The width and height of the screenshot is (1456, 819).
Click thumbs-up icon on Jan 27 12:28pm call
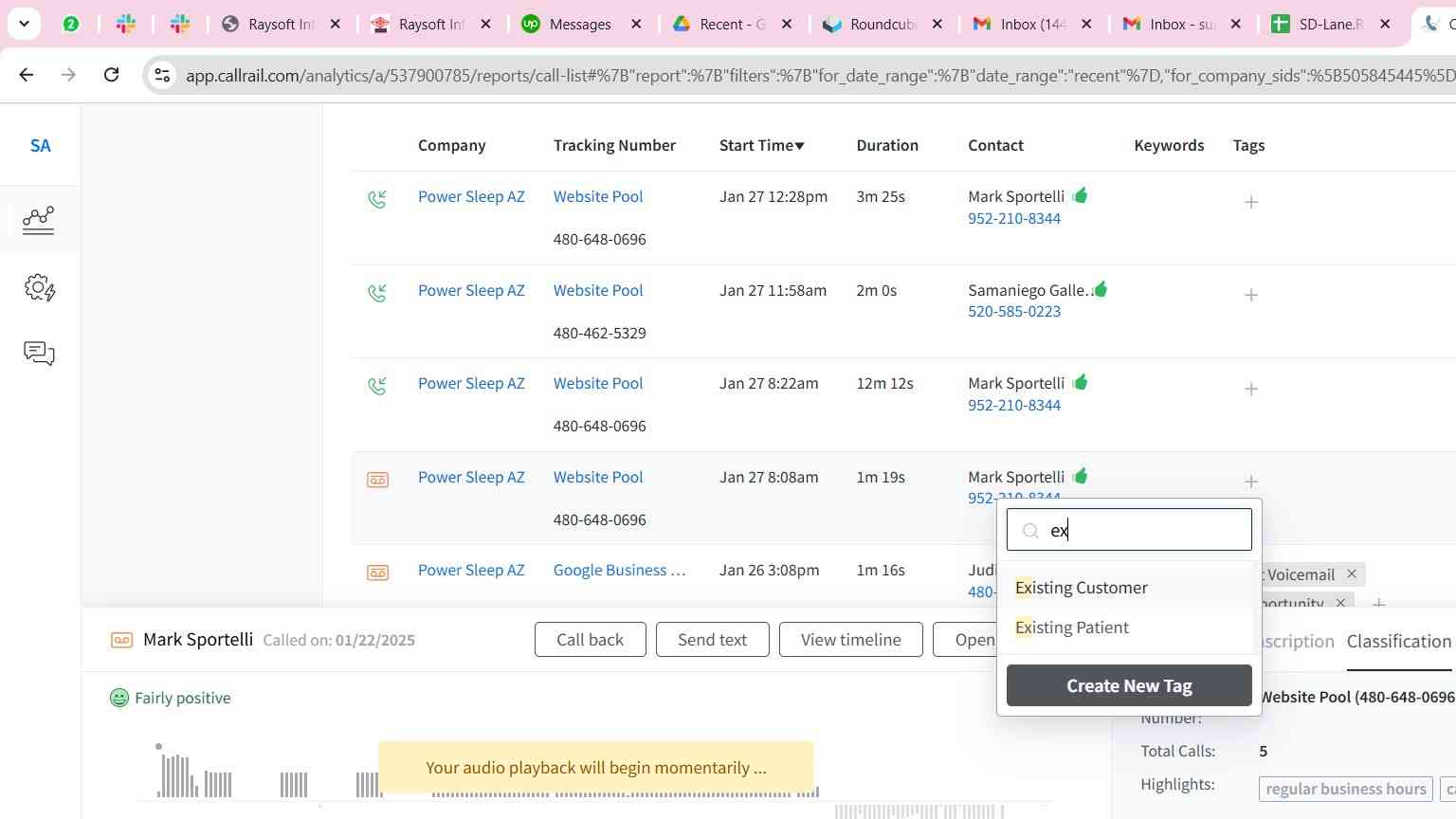point(1080,195)
